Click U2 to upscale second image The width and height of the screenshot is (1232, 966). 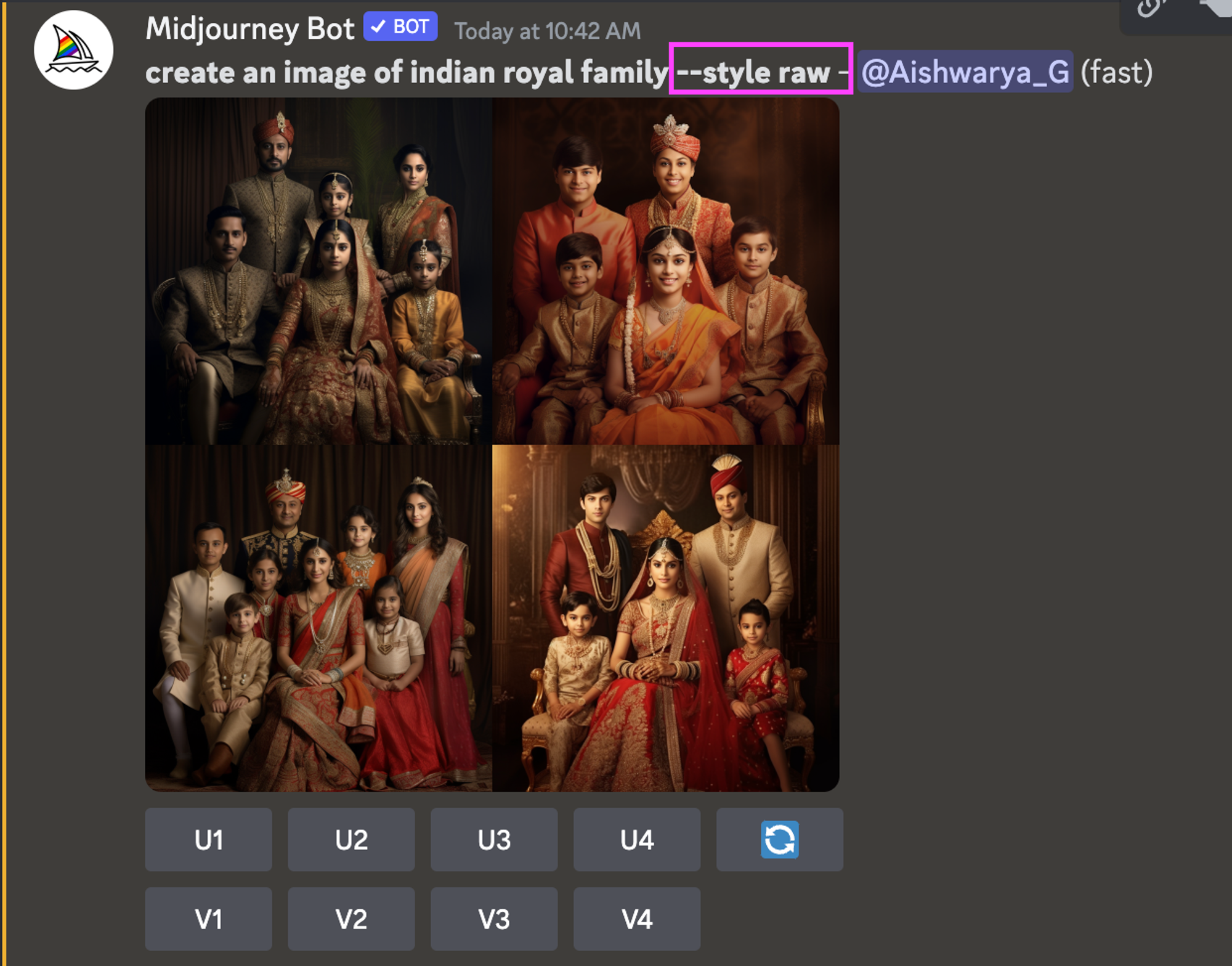click(x=352, y=839)
